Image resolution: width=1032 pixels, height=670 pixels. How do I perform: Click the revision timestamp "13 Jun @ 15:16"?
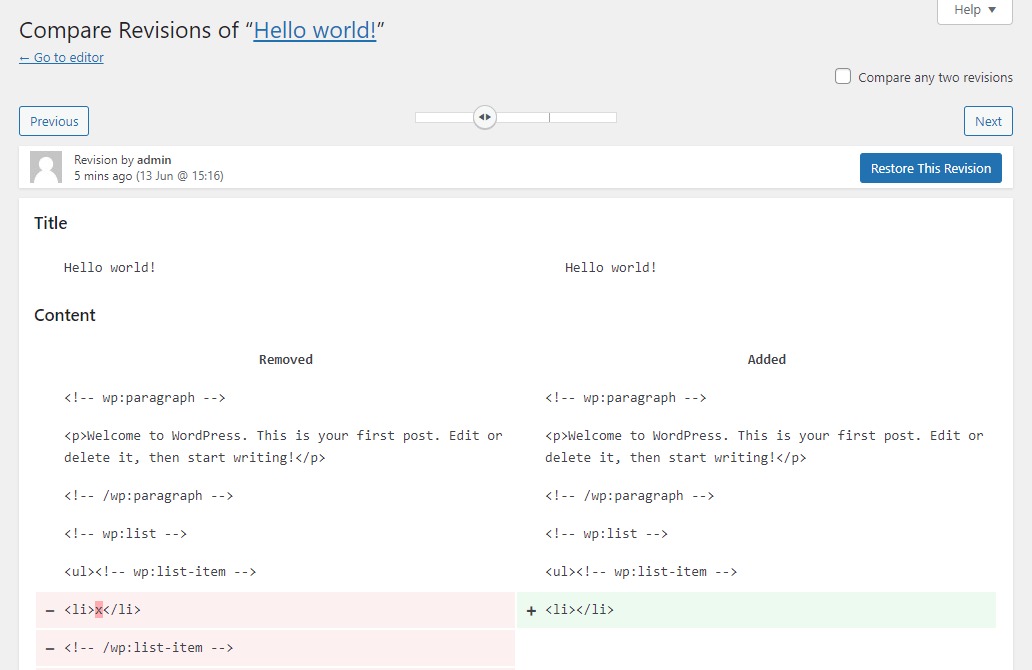[x=180, y=176]
